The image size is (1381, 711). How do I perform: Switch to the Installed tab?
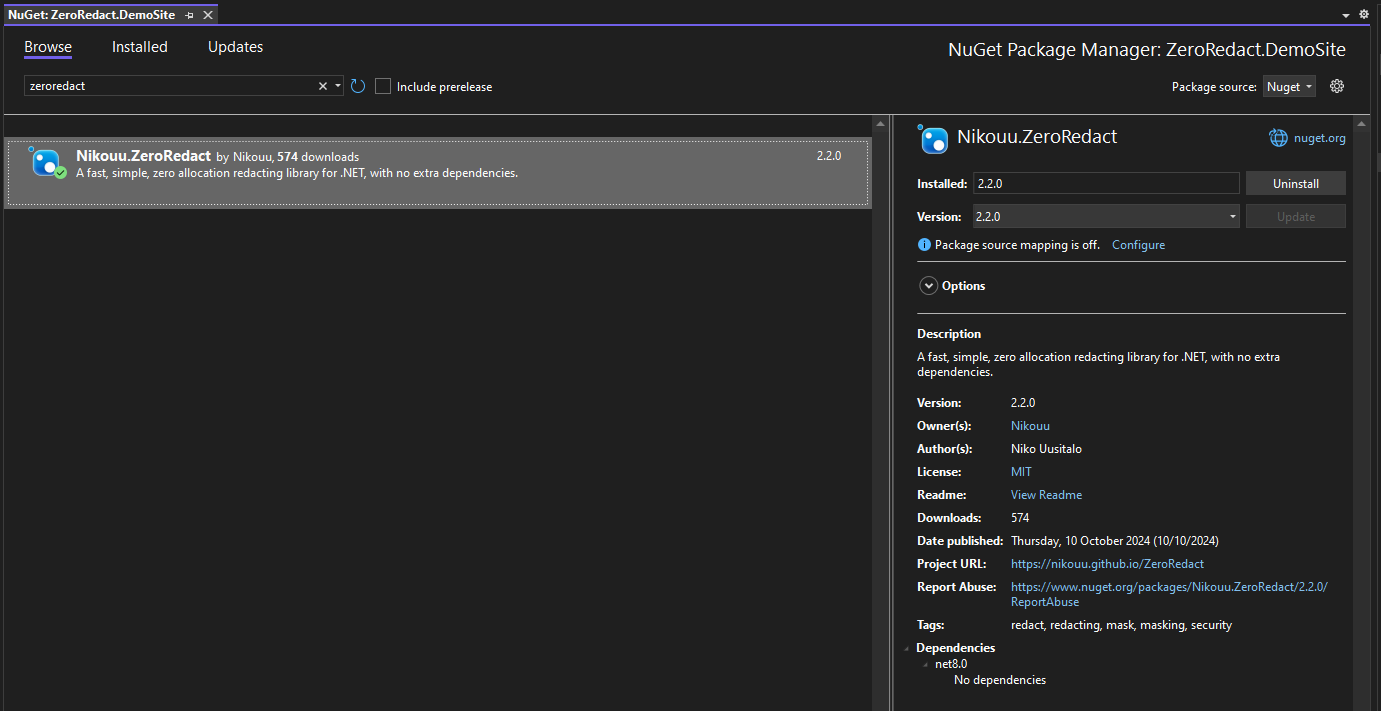(140, 47)
